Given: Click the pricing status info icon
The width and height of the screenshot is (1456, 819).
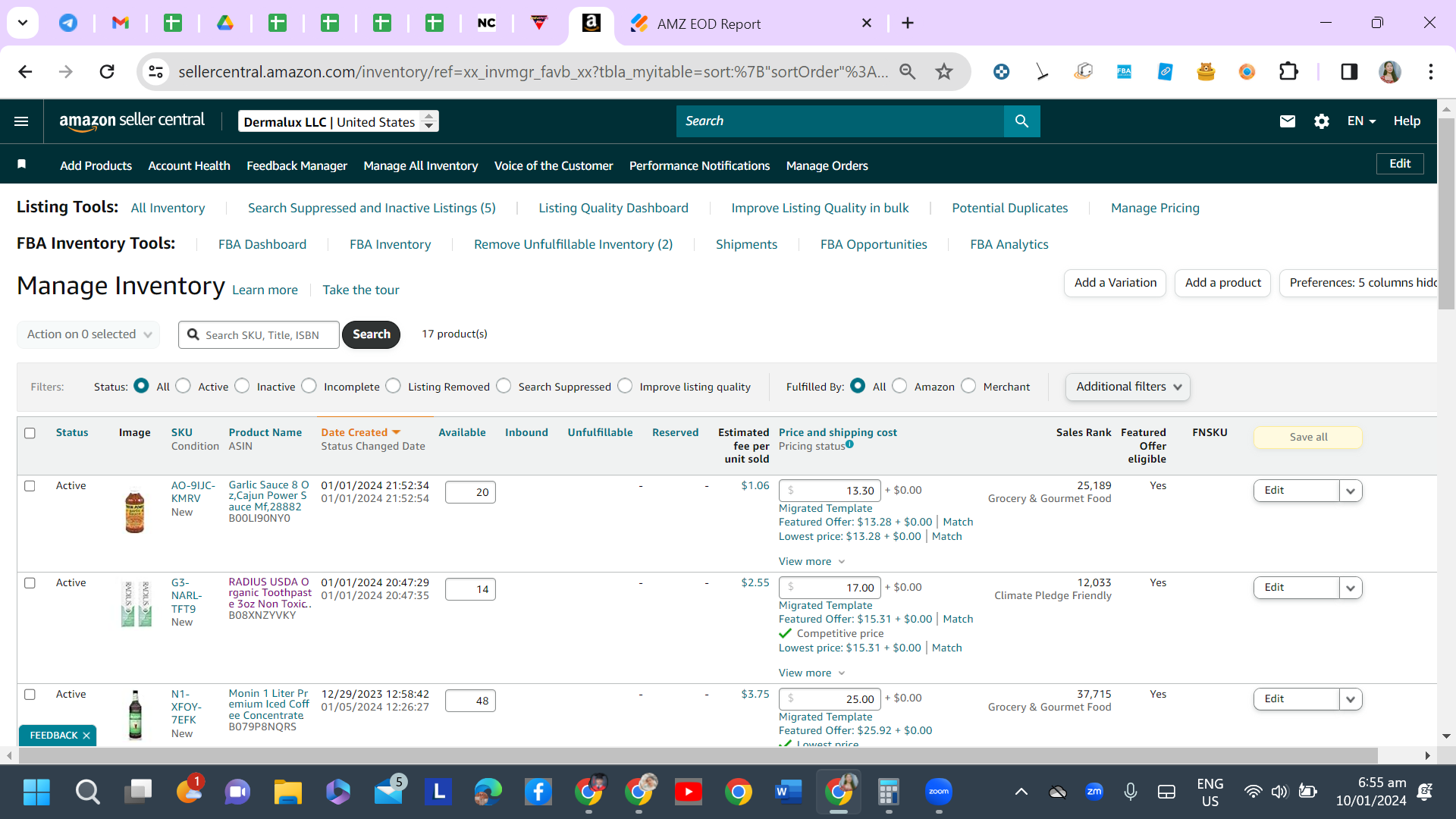Looking at the screenshot, I should coord(849,444).
